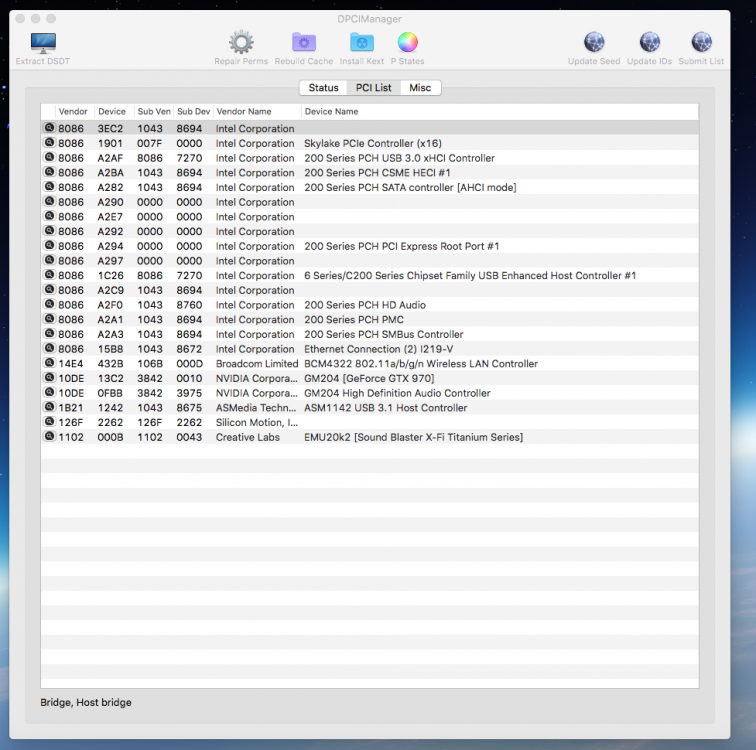Click the lookup icon for GeForce GTX 970 row

pos(49,377)
